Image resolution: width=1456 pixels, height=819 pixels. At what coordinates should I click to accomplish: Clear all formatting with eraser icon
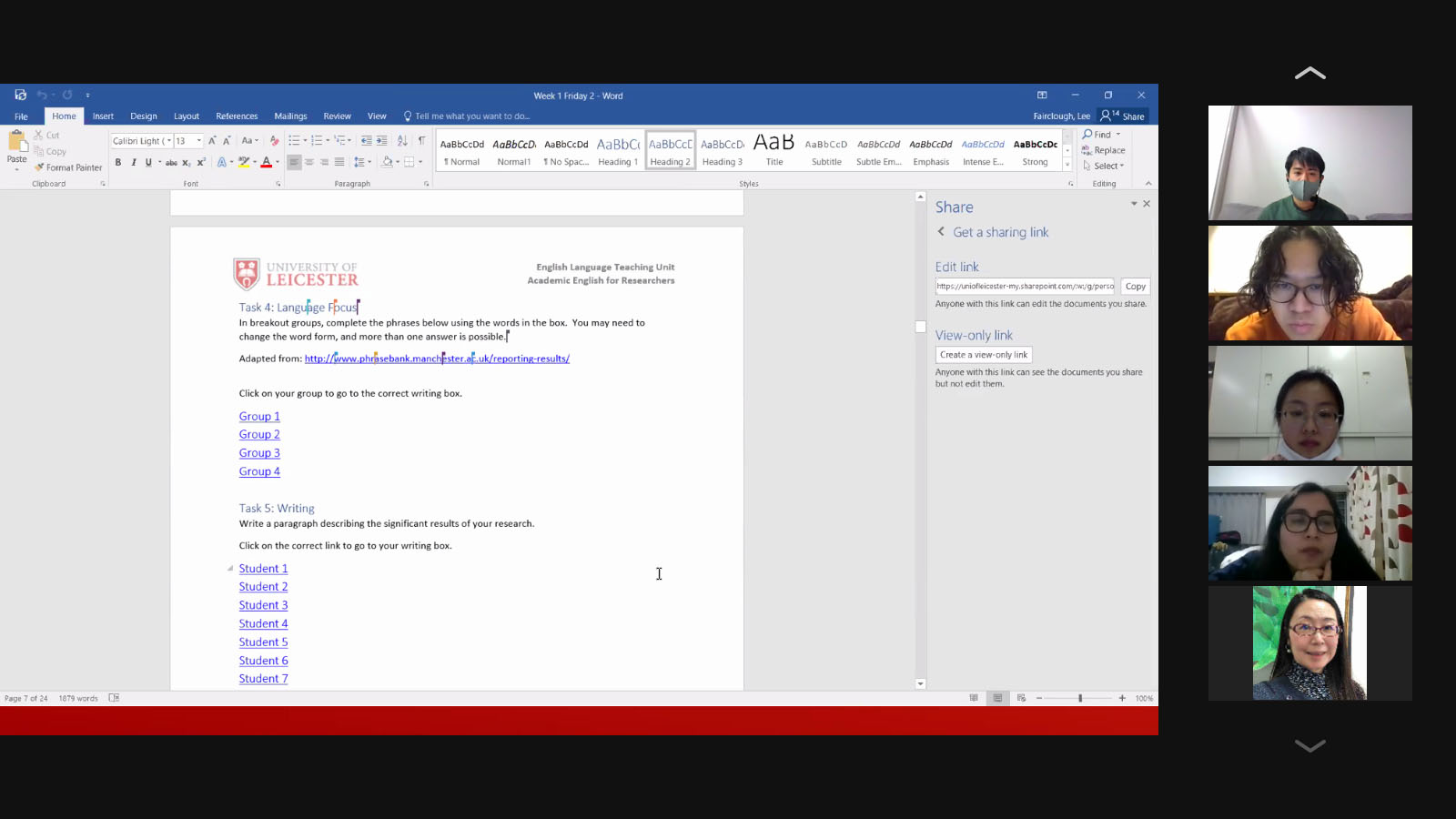tap(275, 140)
